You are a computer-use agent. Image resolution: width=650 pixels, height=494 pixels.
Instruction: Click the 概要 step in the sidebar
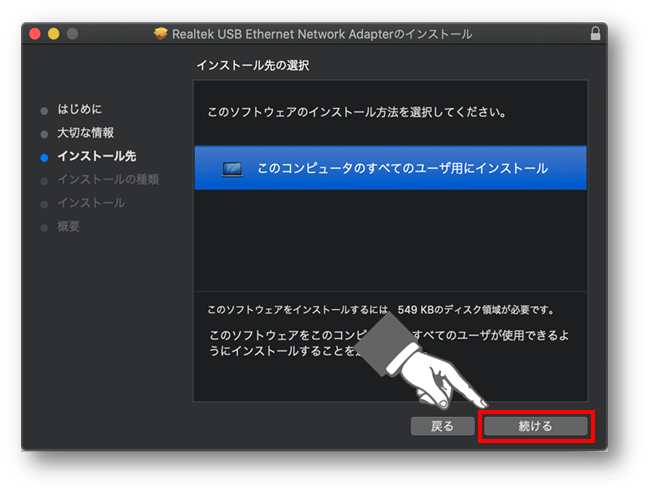click(68, 226)
